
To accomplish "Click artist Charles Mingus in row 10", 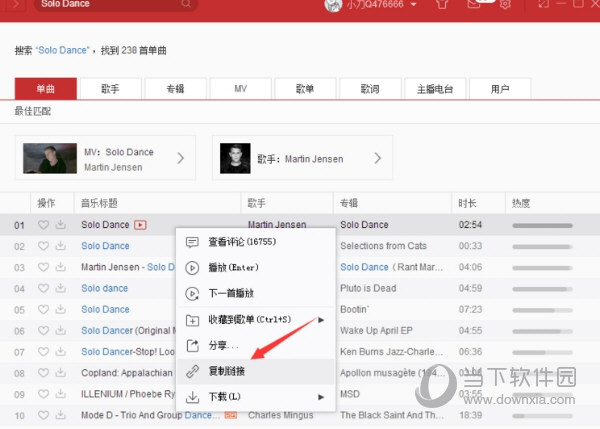I will [x=280, y=415].
